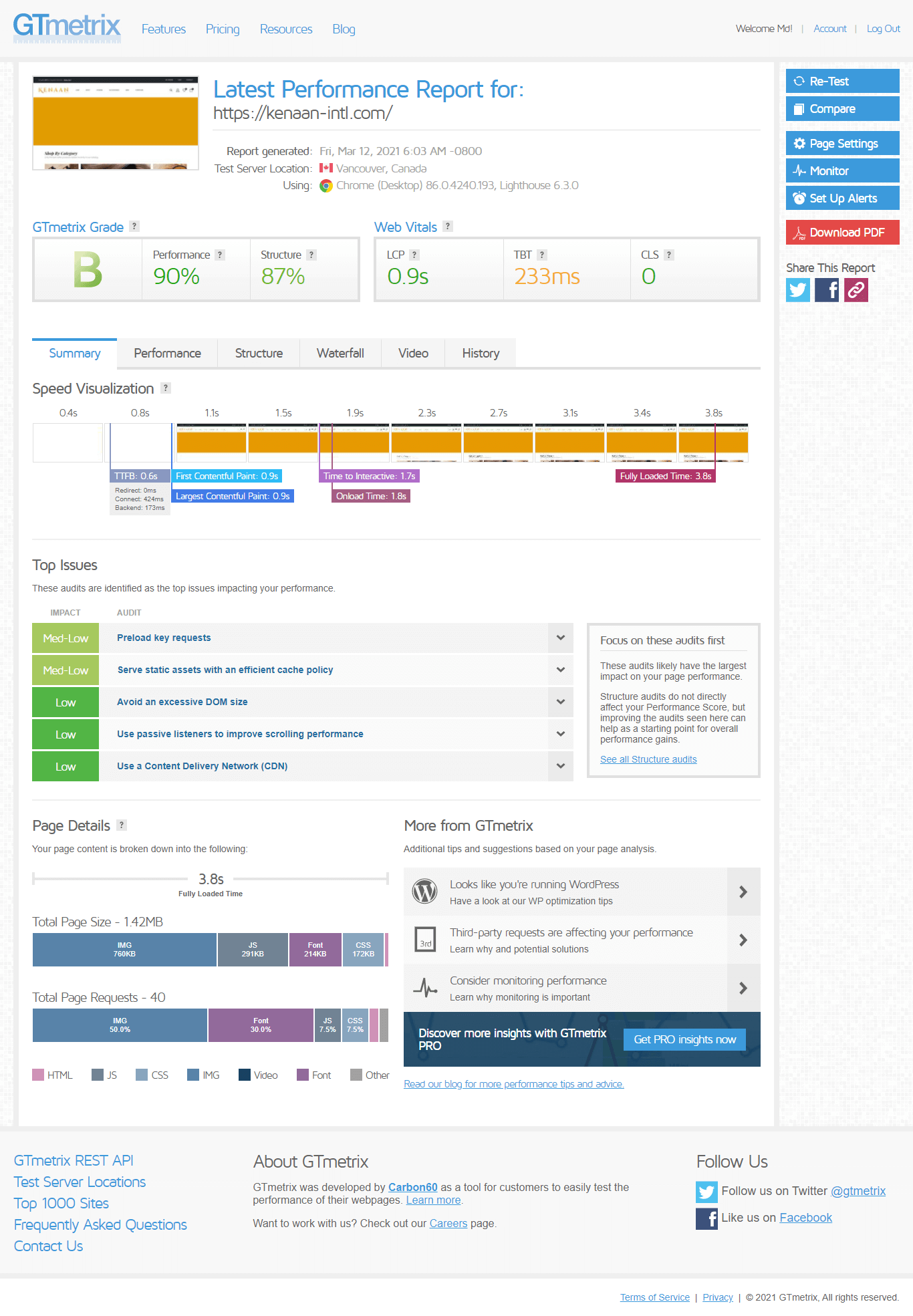913x1316 pixels.
Task: Open Terms of Service link
Action: coord(654,1297)
